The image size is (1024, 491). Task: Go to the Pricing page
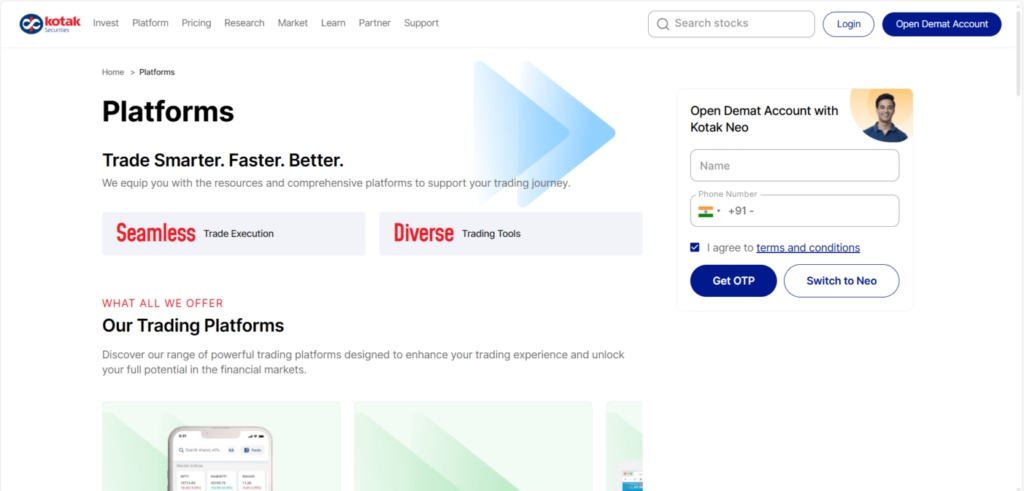click(196, 23)
